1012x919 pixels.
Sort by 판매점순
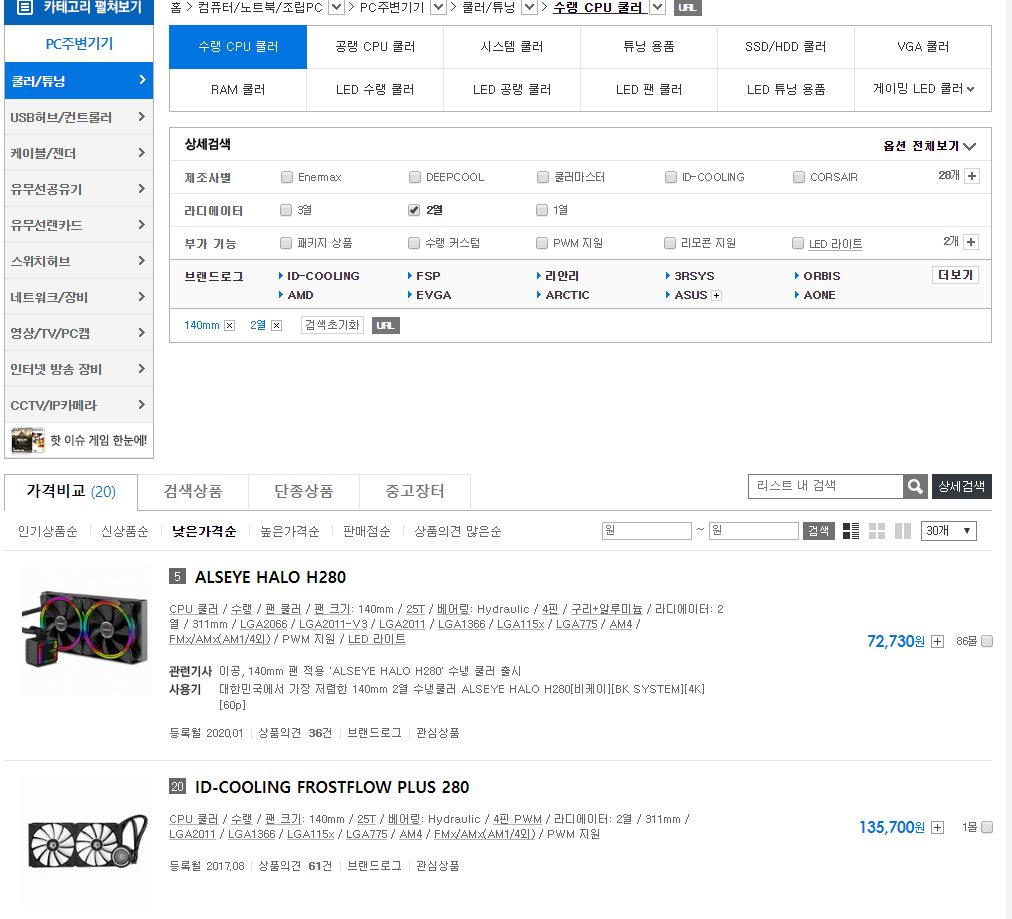[x=367, y=532]
